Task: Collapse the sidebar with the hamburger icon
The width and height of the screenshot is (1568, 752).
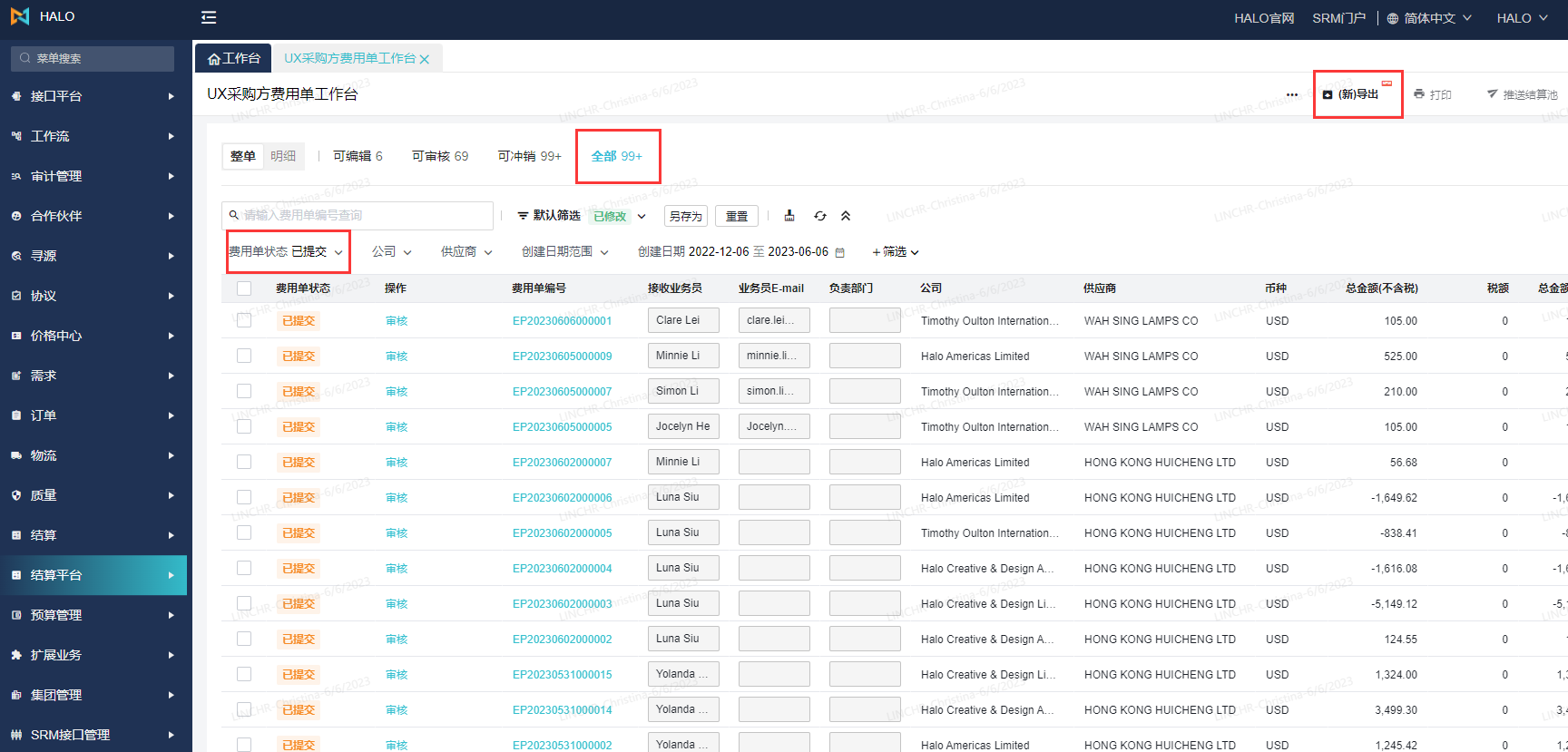Action: (209, 17)
